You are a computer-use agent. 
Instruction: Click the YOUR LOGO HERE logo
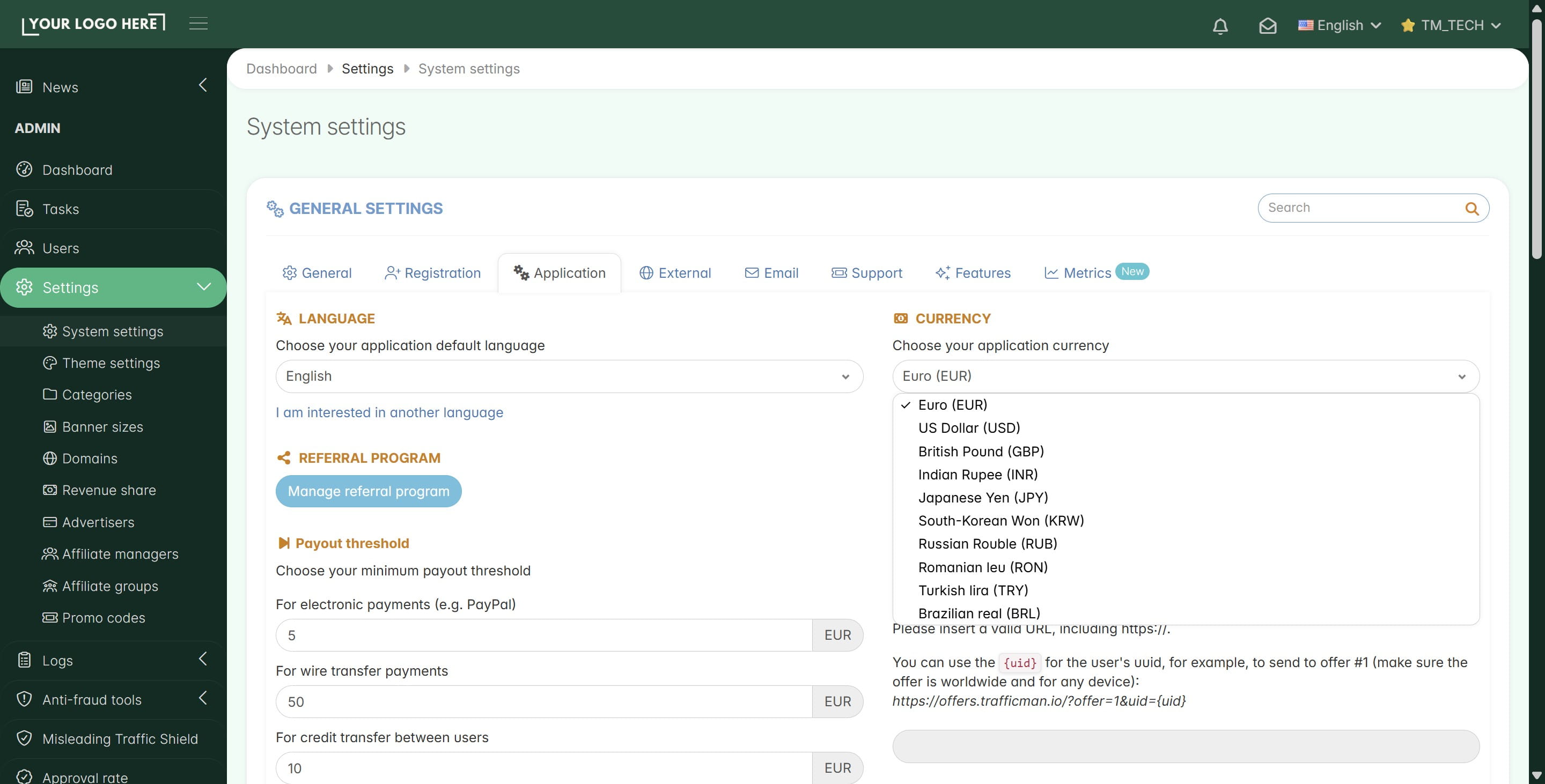pos(93,24)
